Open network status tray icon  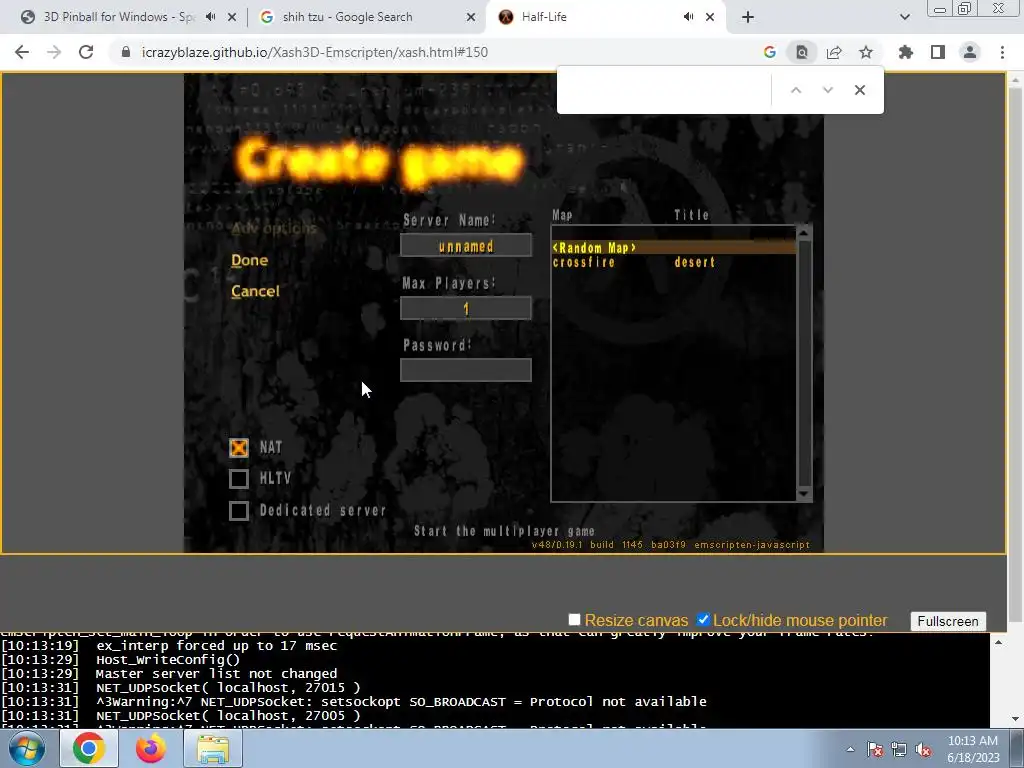click(899, 750)
